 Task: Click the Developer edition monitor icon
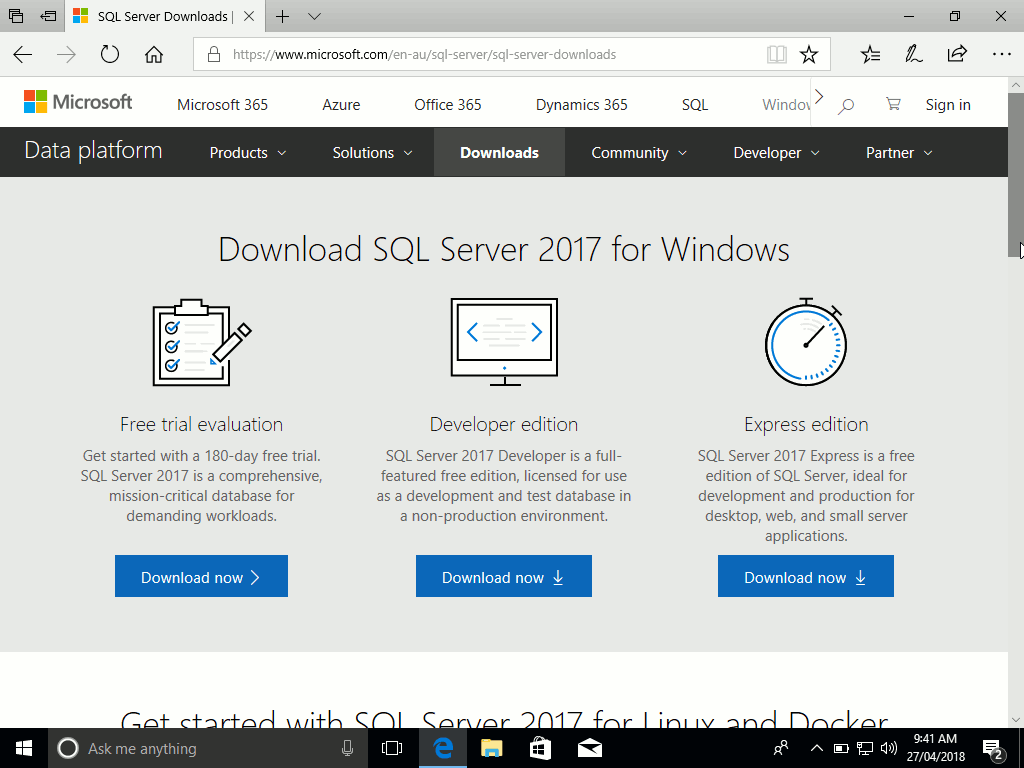click(x=504, y=342)
